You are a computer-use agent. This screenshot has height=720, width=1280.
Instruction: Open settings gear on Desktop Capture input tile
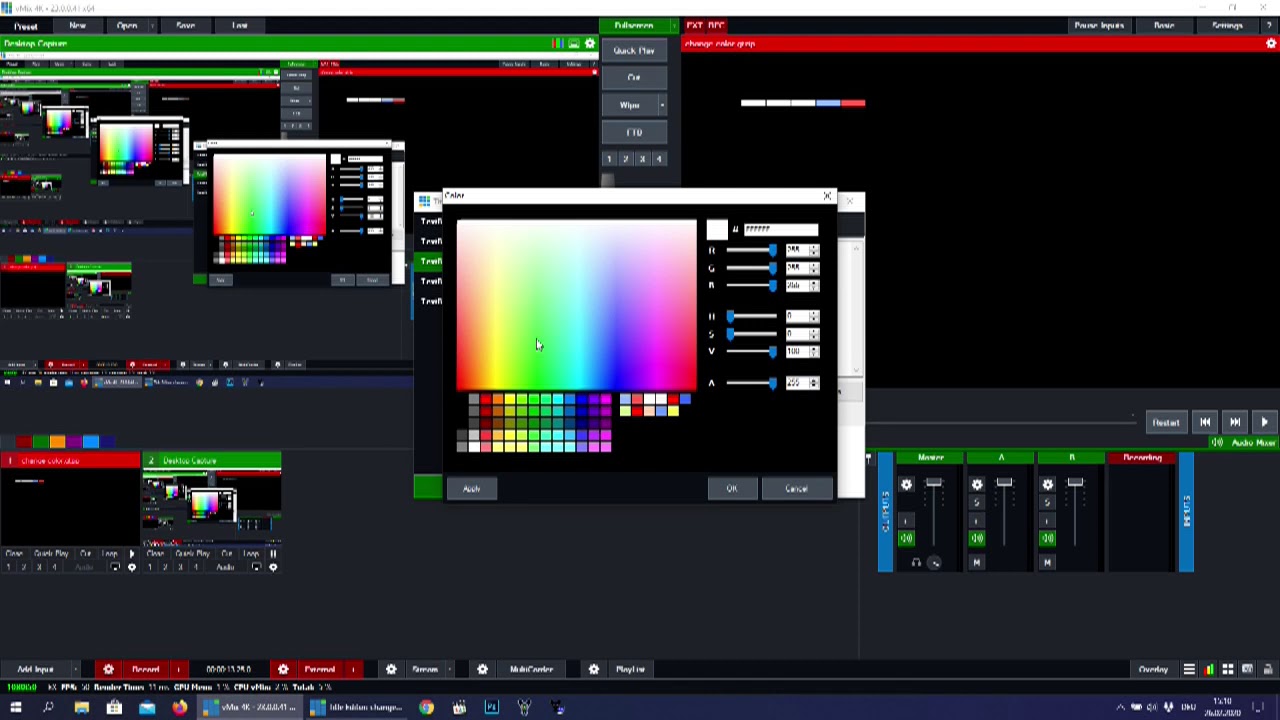coord(273,567)
